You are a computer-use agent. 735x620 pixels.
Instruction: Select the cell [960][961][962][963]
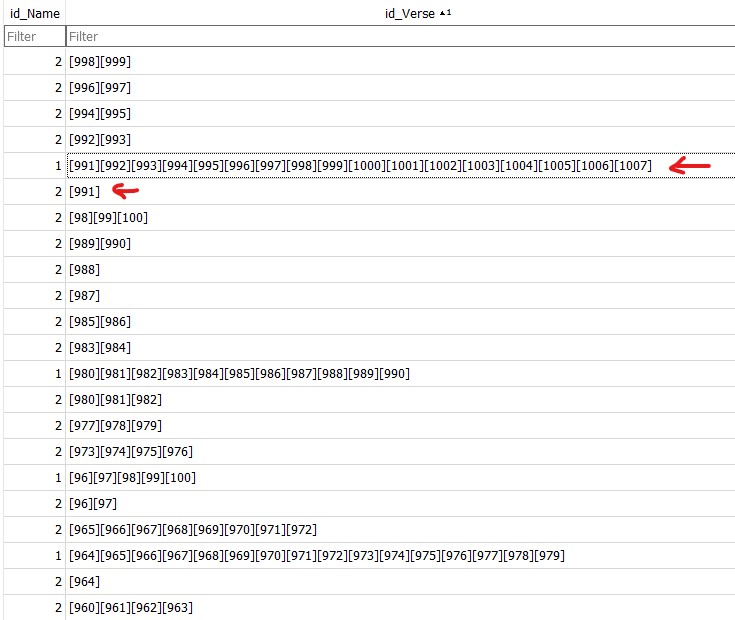[401, 607]
